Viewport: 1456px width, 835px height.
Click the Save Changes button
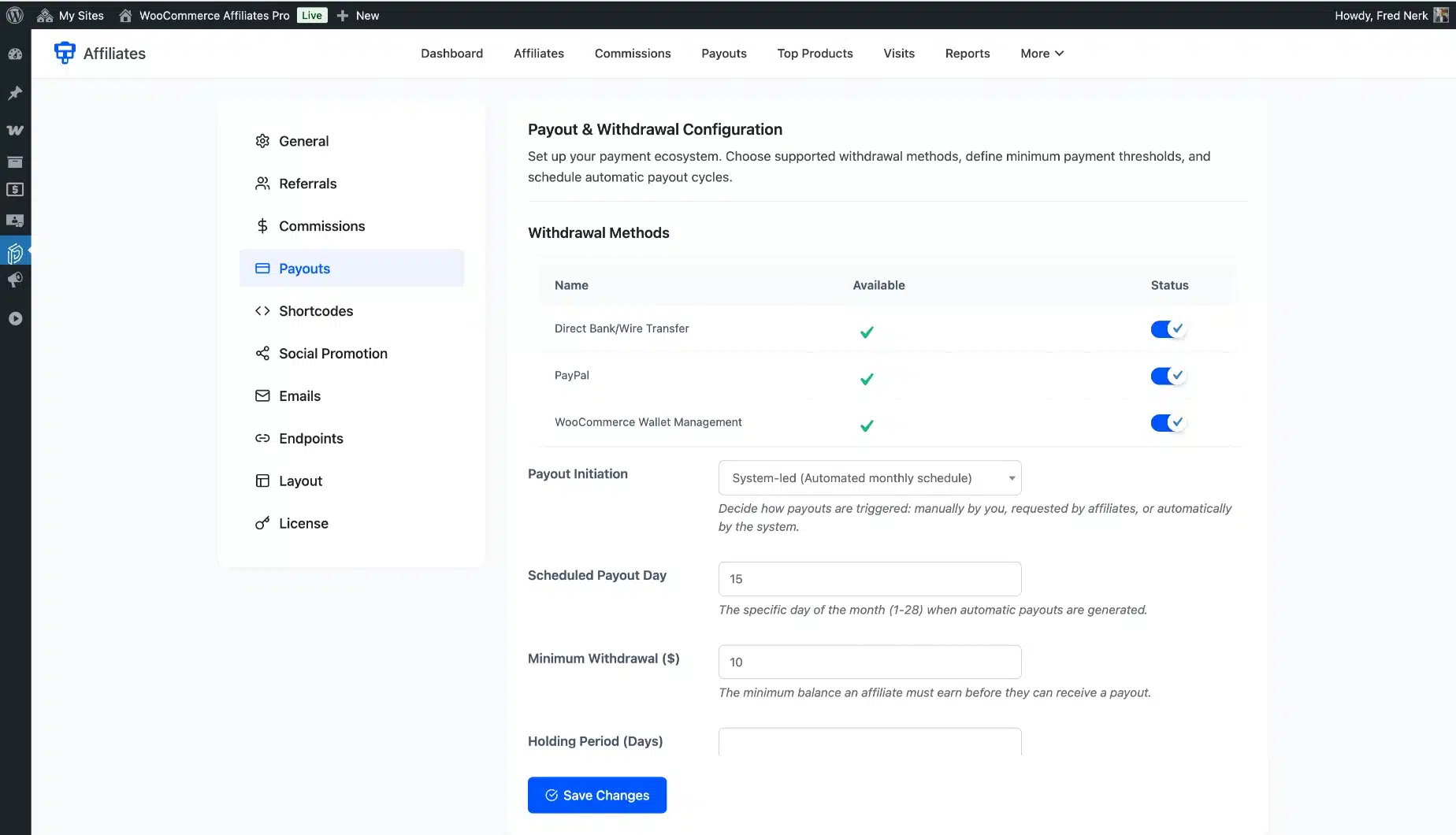click(x=596, y=795)
